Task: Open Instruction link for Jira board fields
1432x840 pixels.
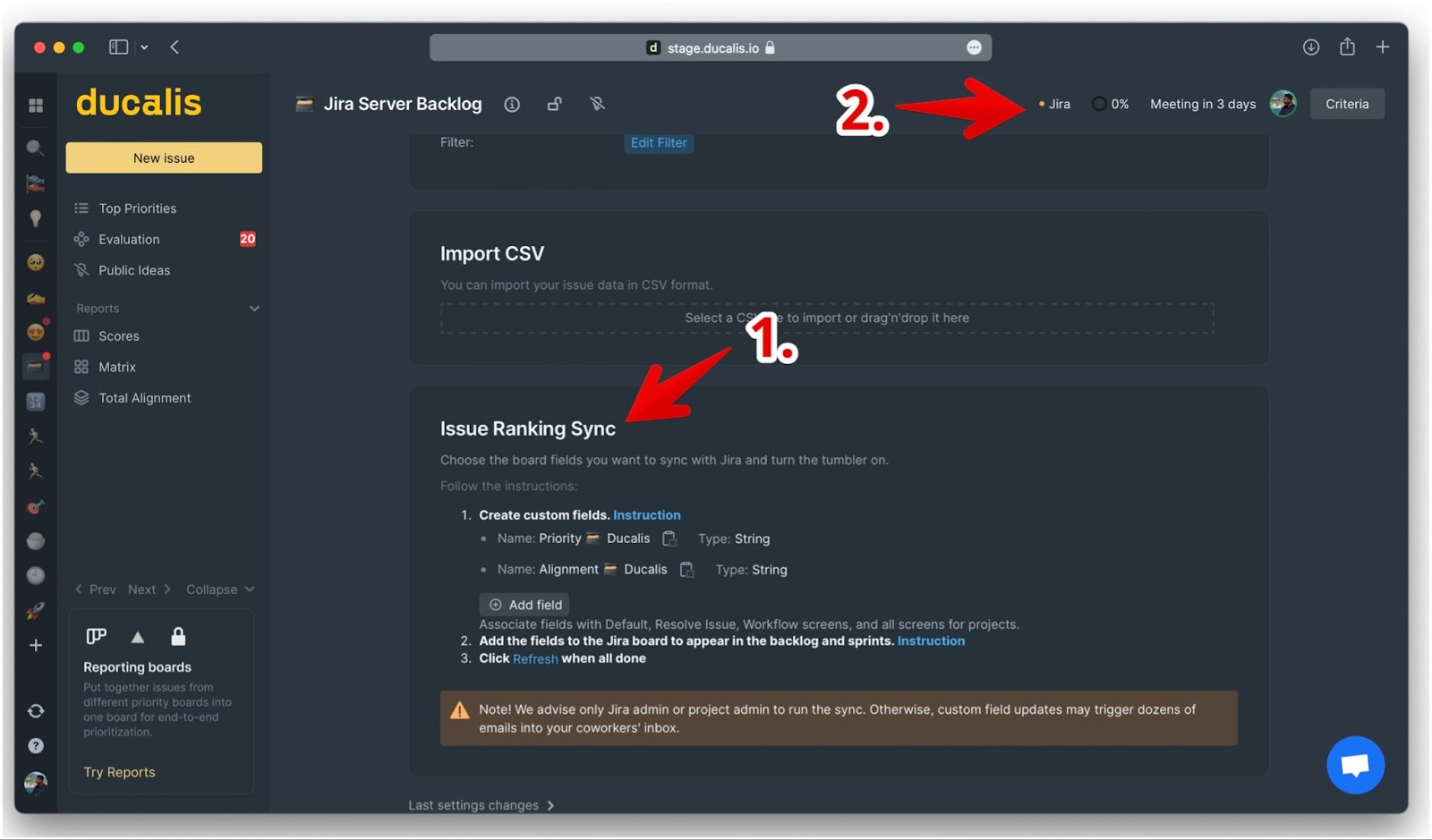Action: pos(931,641)
